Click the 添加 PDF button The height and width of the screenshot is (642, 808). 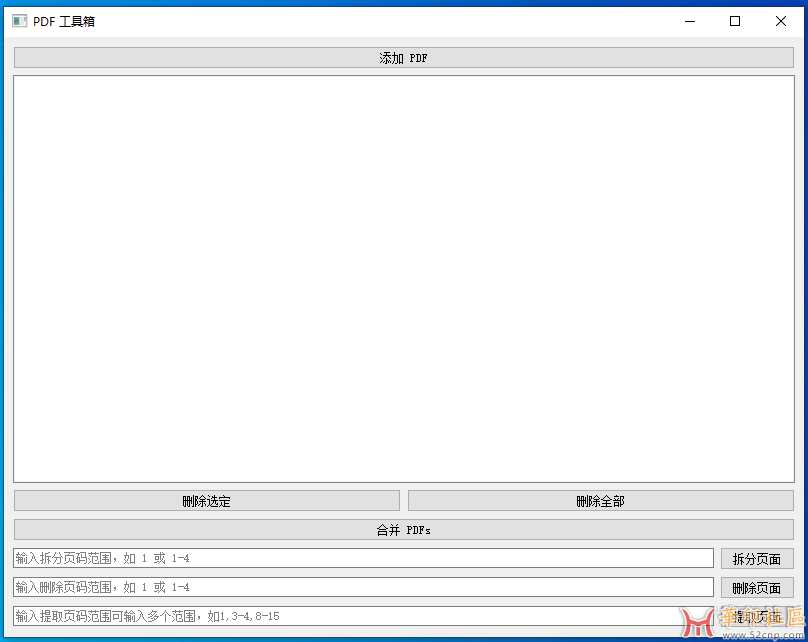coord(403,58)
